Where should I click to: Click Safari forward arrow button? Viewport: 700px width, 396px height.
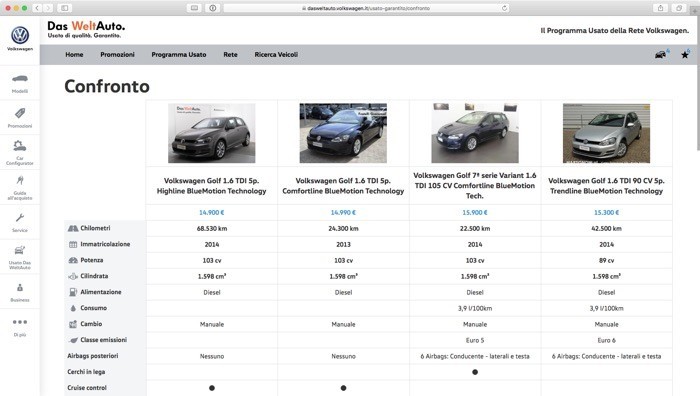[x=48, y=8]
